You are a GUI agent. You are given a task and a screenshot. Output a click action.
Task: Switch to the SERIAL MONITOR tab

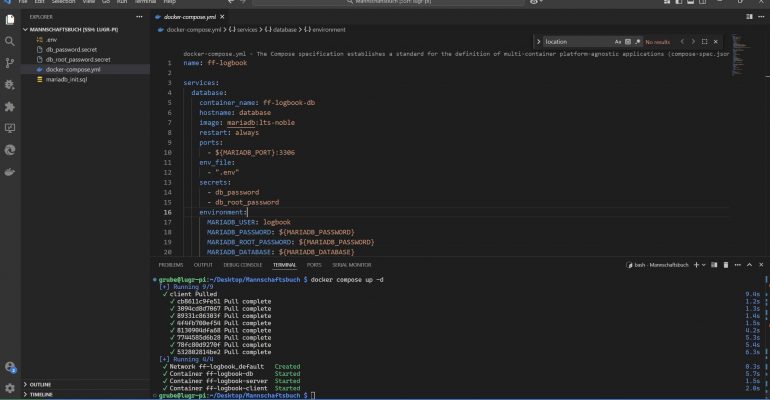pyautogui.click(x=352, y=265)
